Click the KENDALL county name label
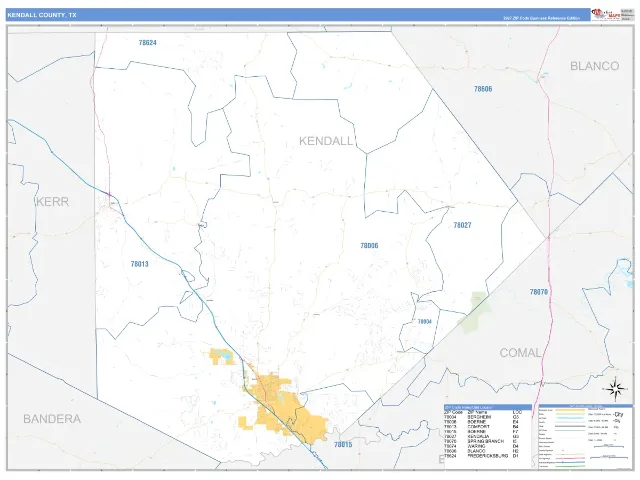The image size is (640, 480). pos(326,141)
